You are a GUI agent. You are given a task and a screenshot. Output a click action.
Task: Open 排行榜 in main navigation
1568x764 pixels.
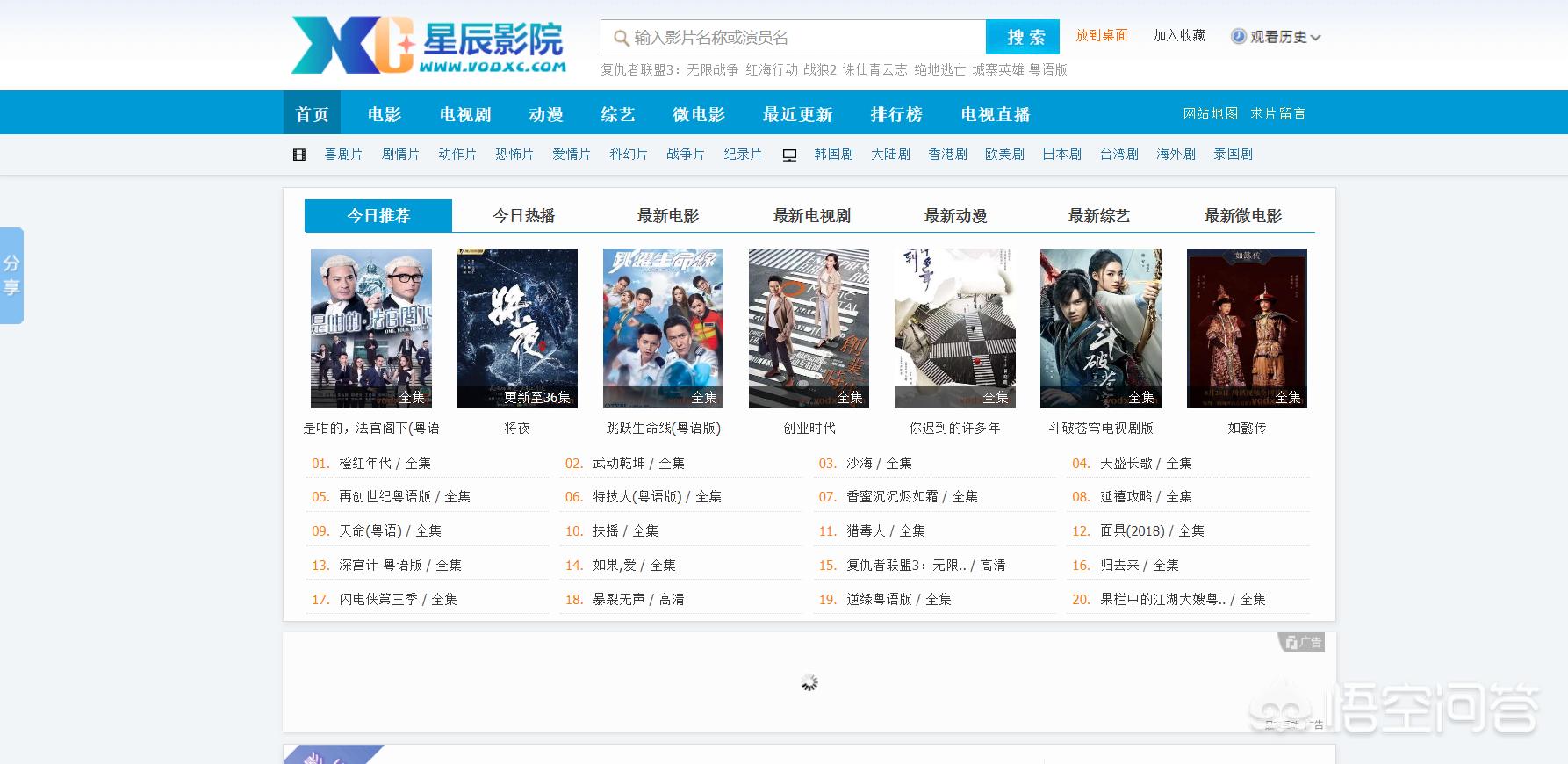tap(896, 114)
